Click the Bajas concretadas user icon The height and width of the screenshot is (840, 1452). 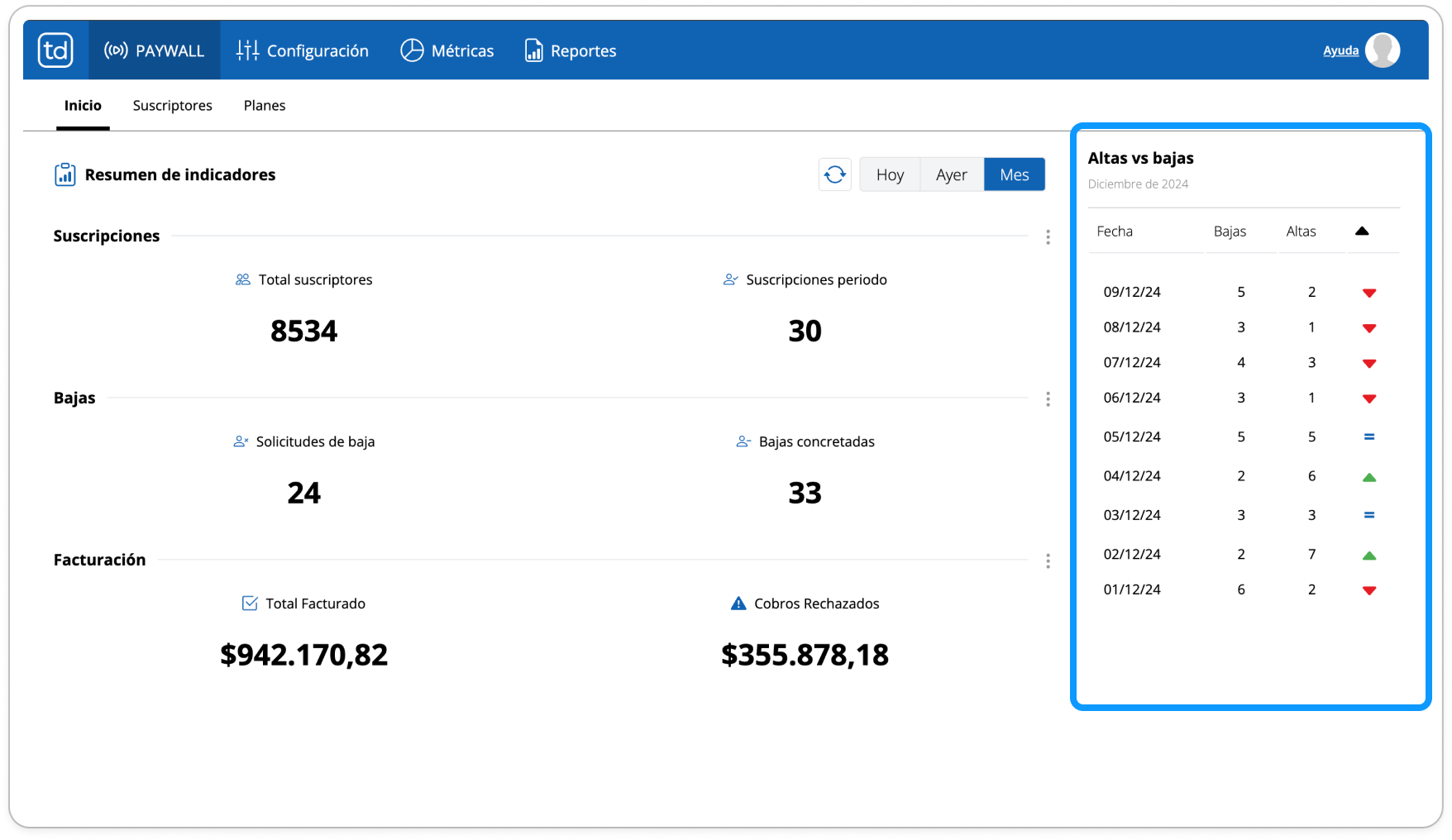[743, 441]
